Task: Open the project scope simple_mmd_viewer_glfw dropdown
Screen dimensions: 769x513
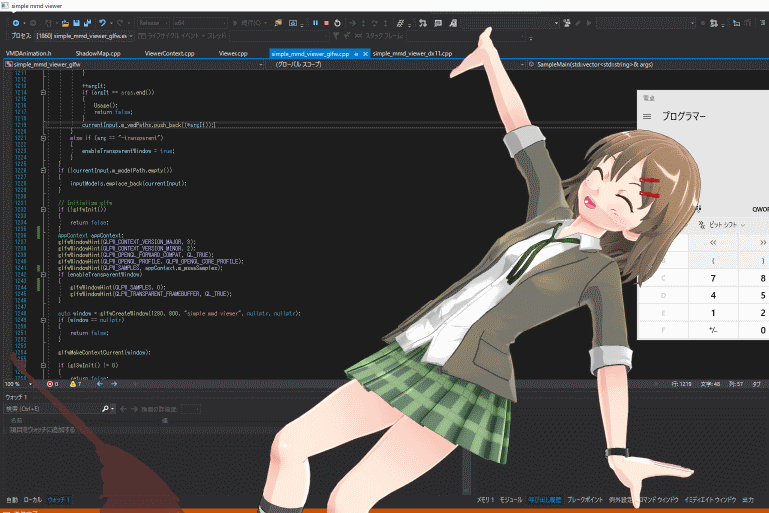Action: pyautogui.click(x=133, y=64)
